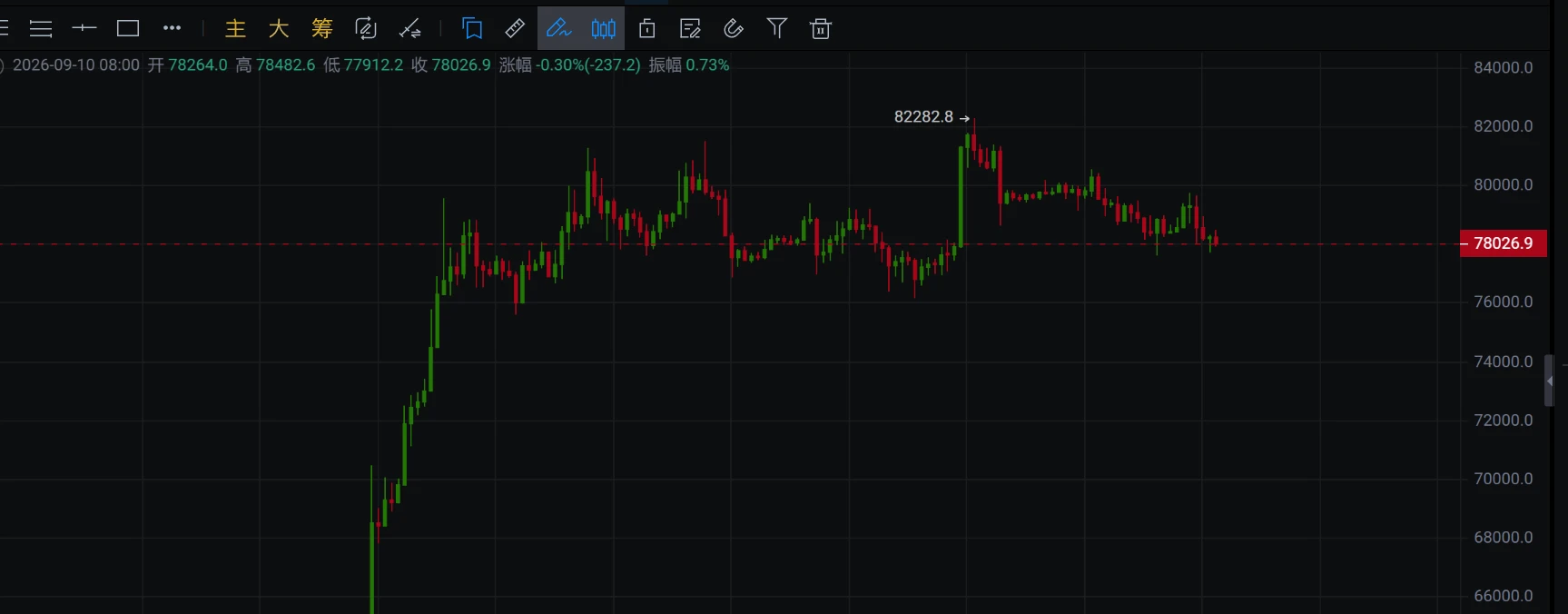Screen dimensions: 1568x614
Task: Click the 74000.0 price axis label
Action: (1503, 361)
